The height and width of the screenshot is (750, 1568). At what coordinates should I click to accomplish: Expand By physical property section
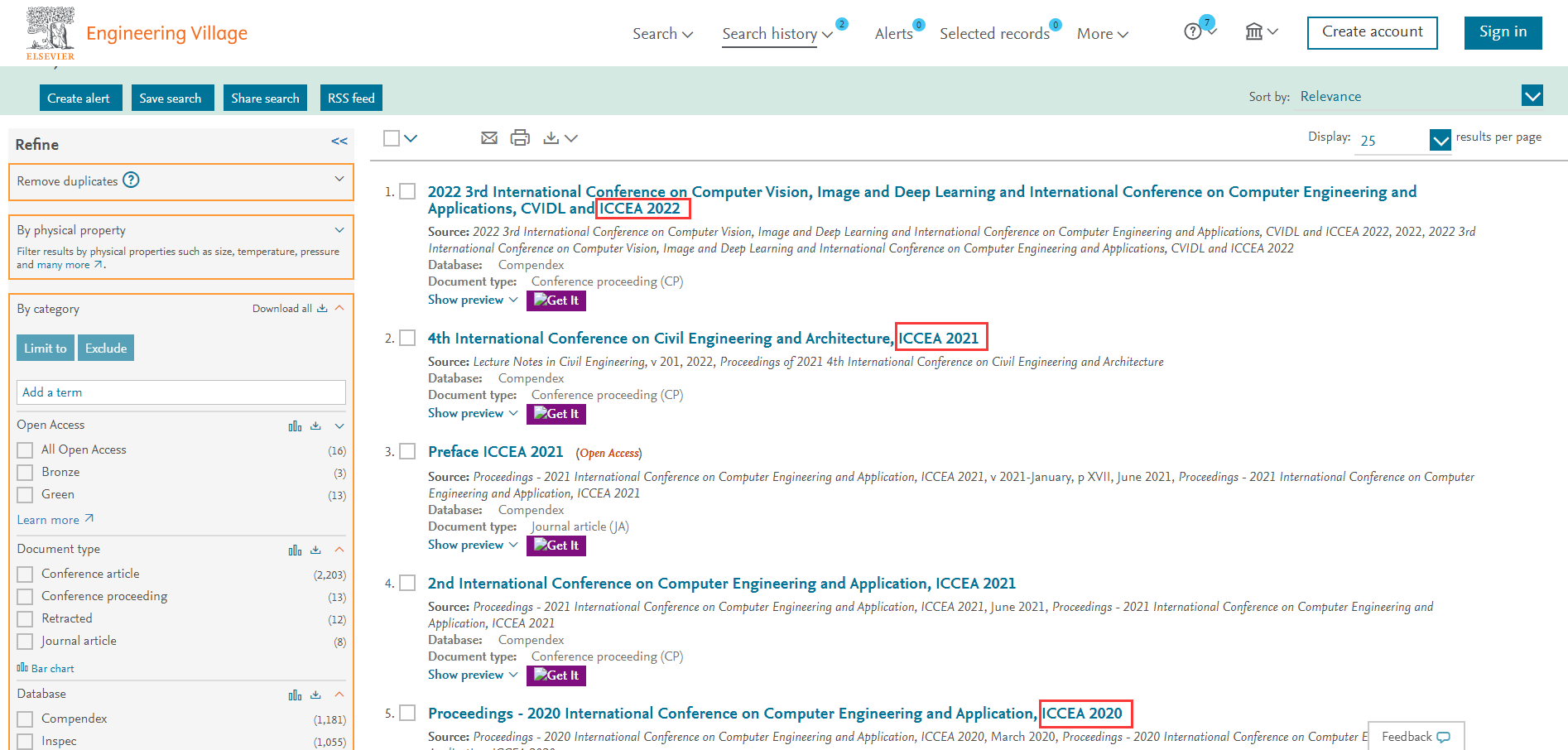tap(339, 229)
